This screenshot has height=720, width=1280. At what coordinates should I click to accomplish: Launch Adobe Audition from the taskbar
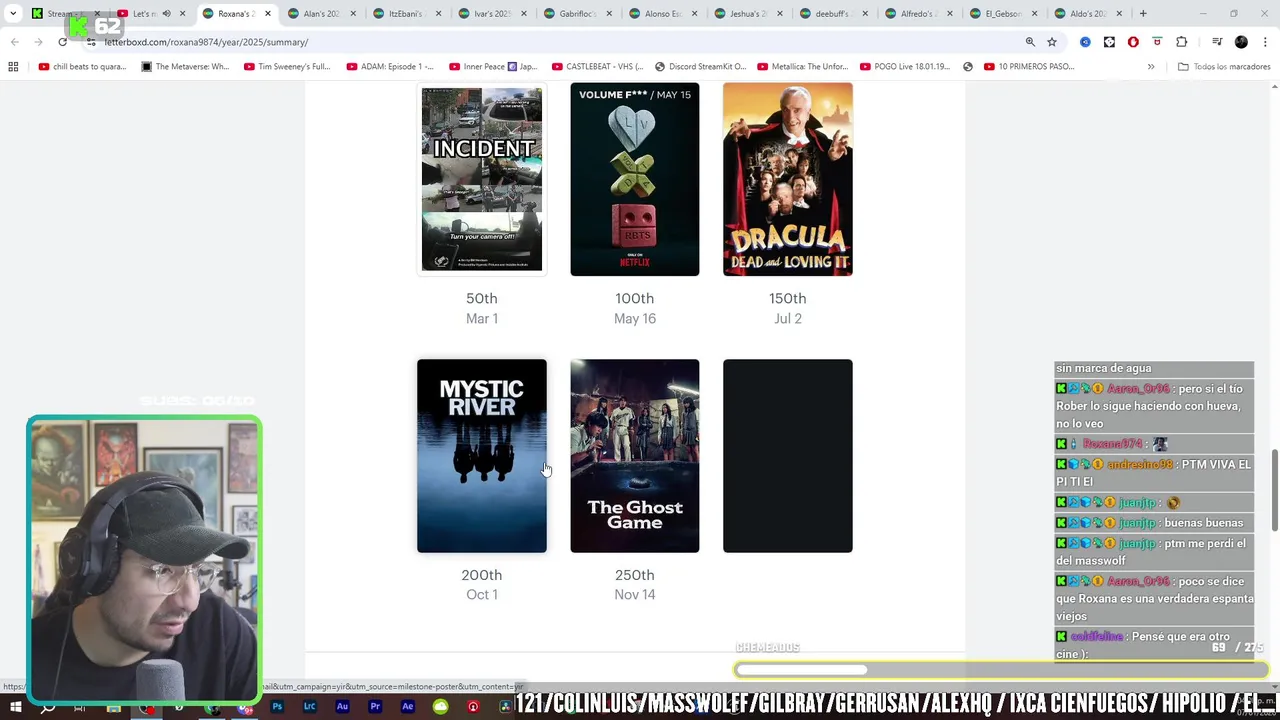coord(342,707)
